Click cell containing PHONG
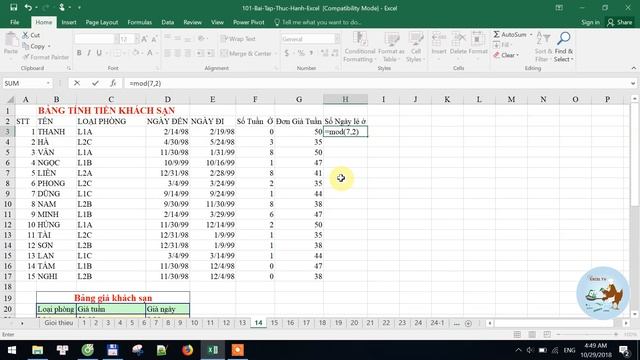640x360 pixels. 56,183
